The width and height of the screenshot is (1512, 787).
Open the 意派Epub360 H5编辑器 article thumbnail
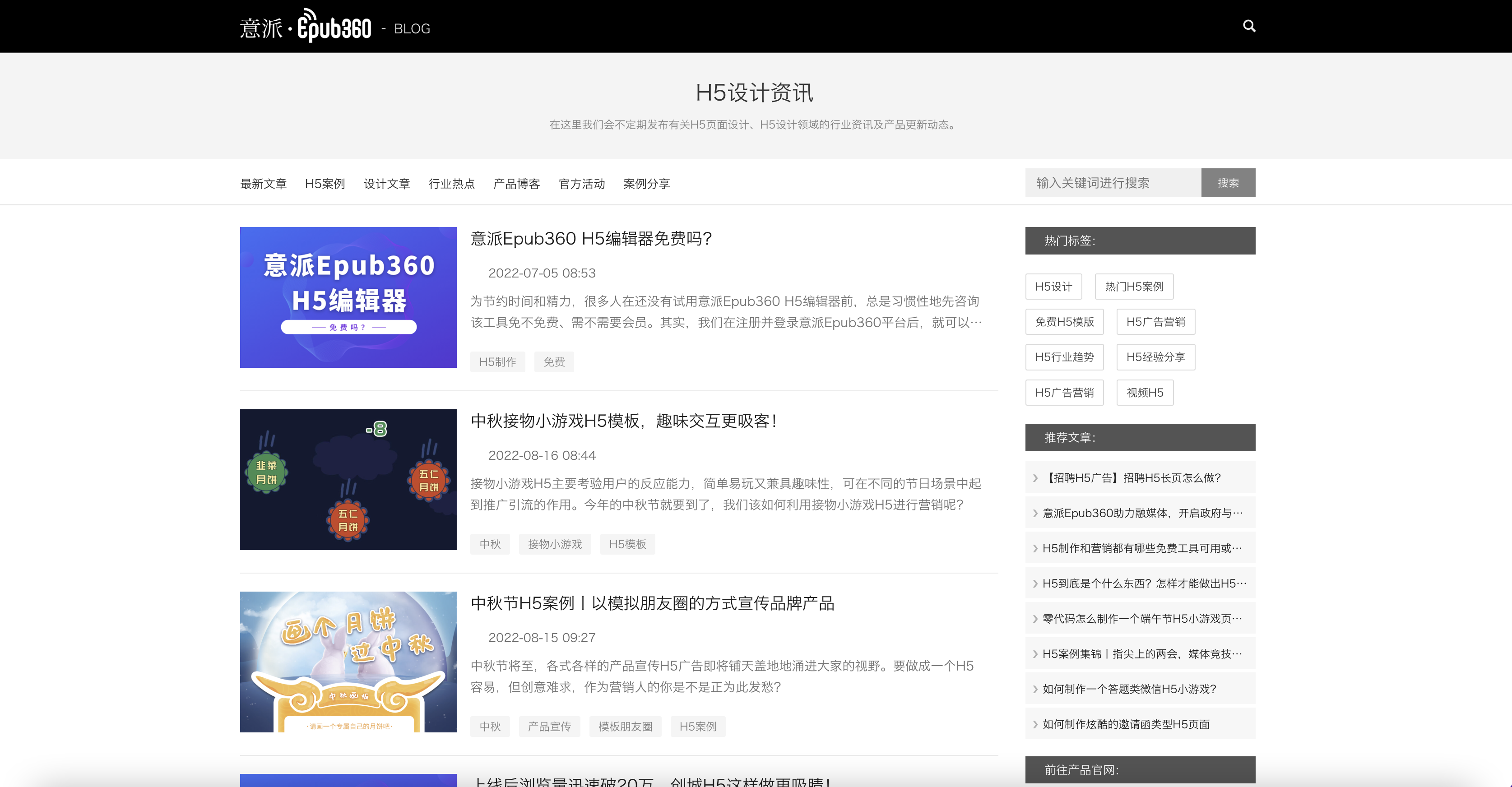[348, 297]
